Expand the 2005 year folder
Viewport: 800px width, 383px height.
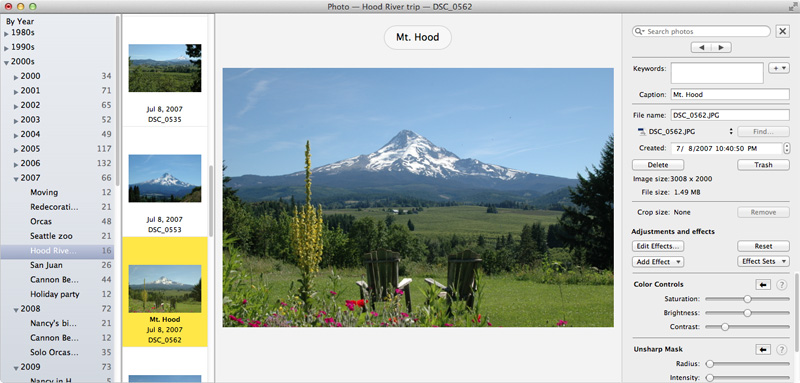coord(16,150)
